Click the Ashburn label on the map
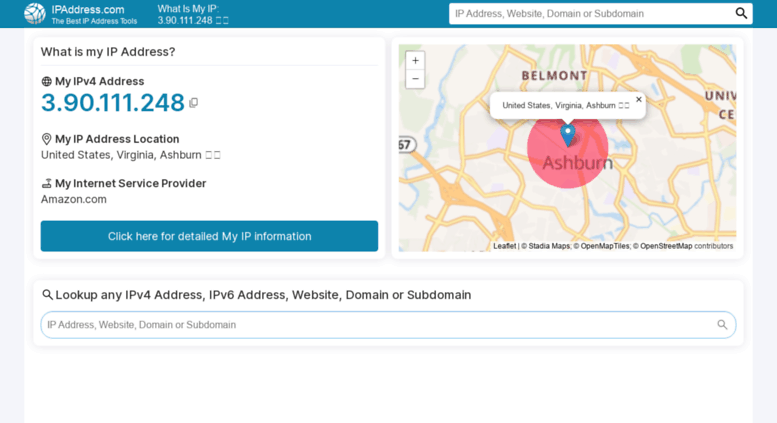This screenshot has width=777, height=423. pyautogui.click(x=577, y=162)
